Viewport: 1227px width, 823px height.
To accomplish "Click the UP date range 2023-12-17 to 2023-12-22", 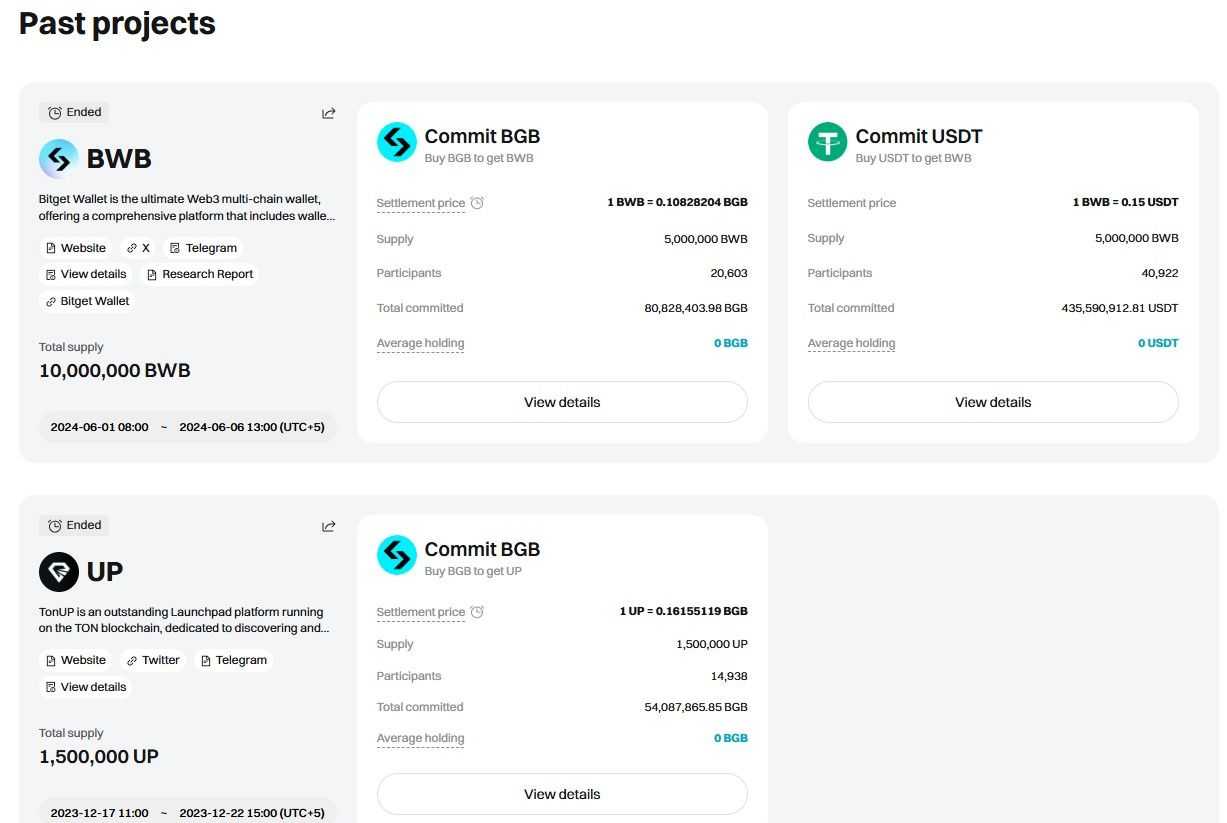I will pyautogui.click(x=188, y=813).
